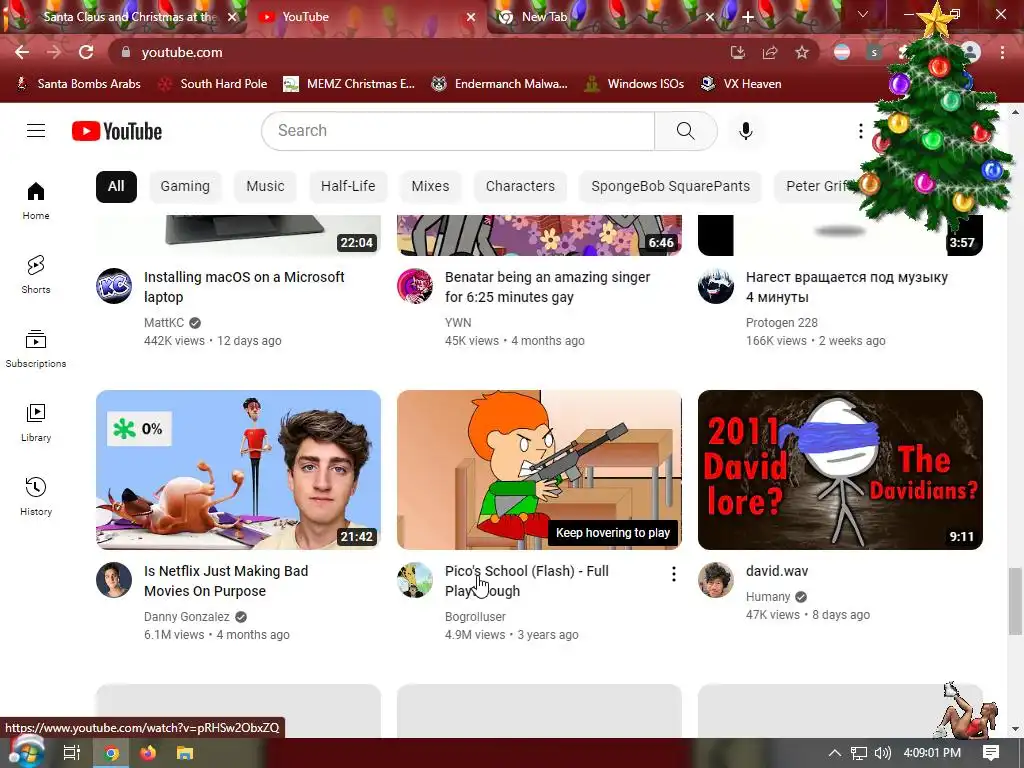1024x768 pixels.
Task: Show hidden system tray icons
Action: click(x=835, y=753)
